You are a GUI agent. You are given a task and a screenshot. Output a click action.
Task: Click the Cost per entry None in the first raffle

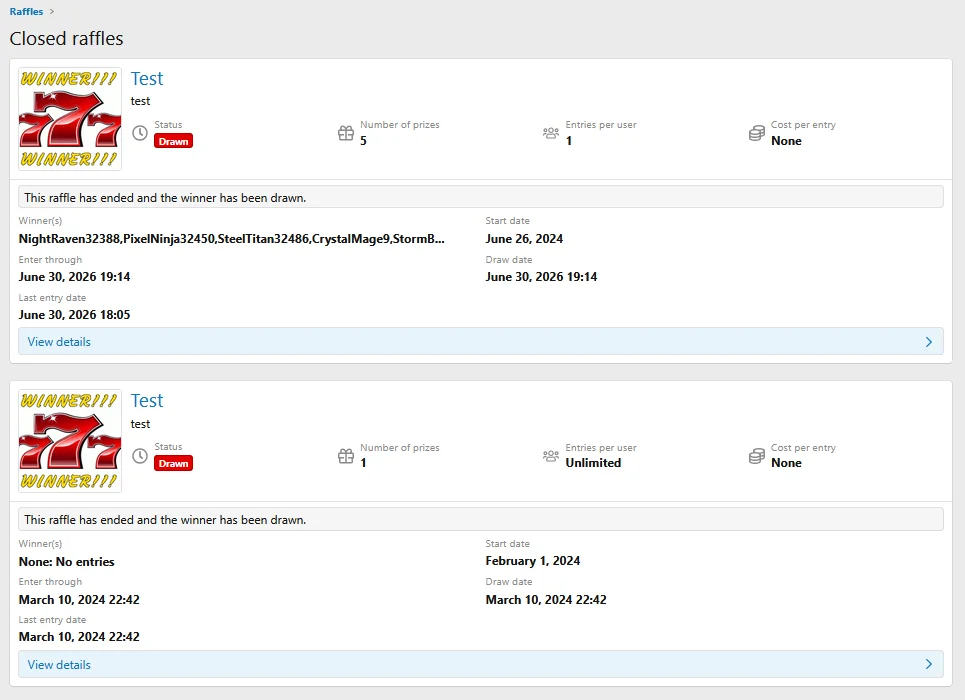[787, 141]
